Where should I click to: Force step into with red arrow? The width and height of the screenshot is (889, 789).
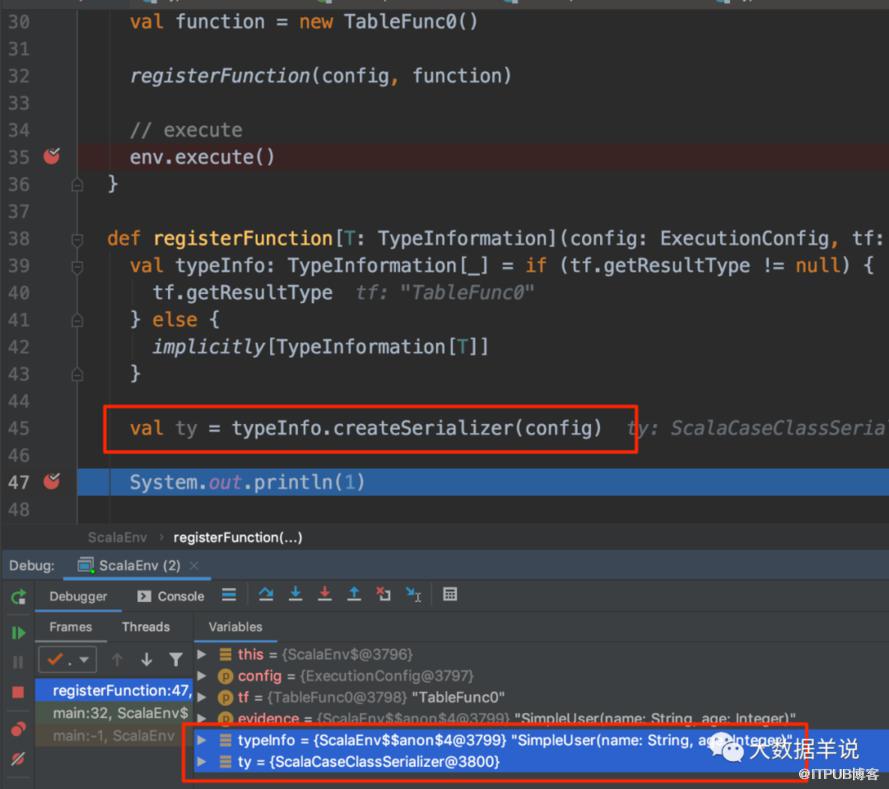[x=325, y=595]
